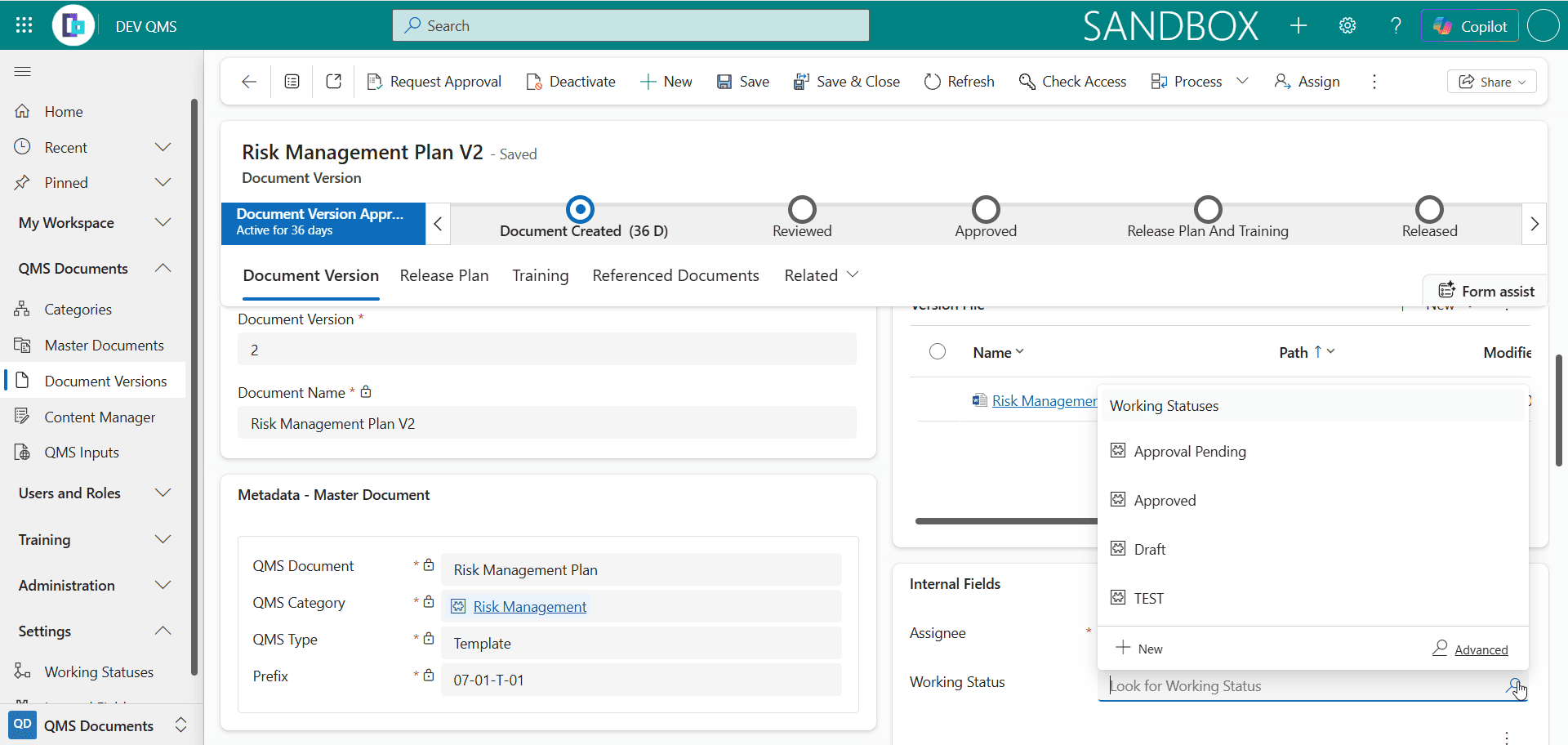
Task: Open the Share dropdown button
Action: (x=1492, y=82)
